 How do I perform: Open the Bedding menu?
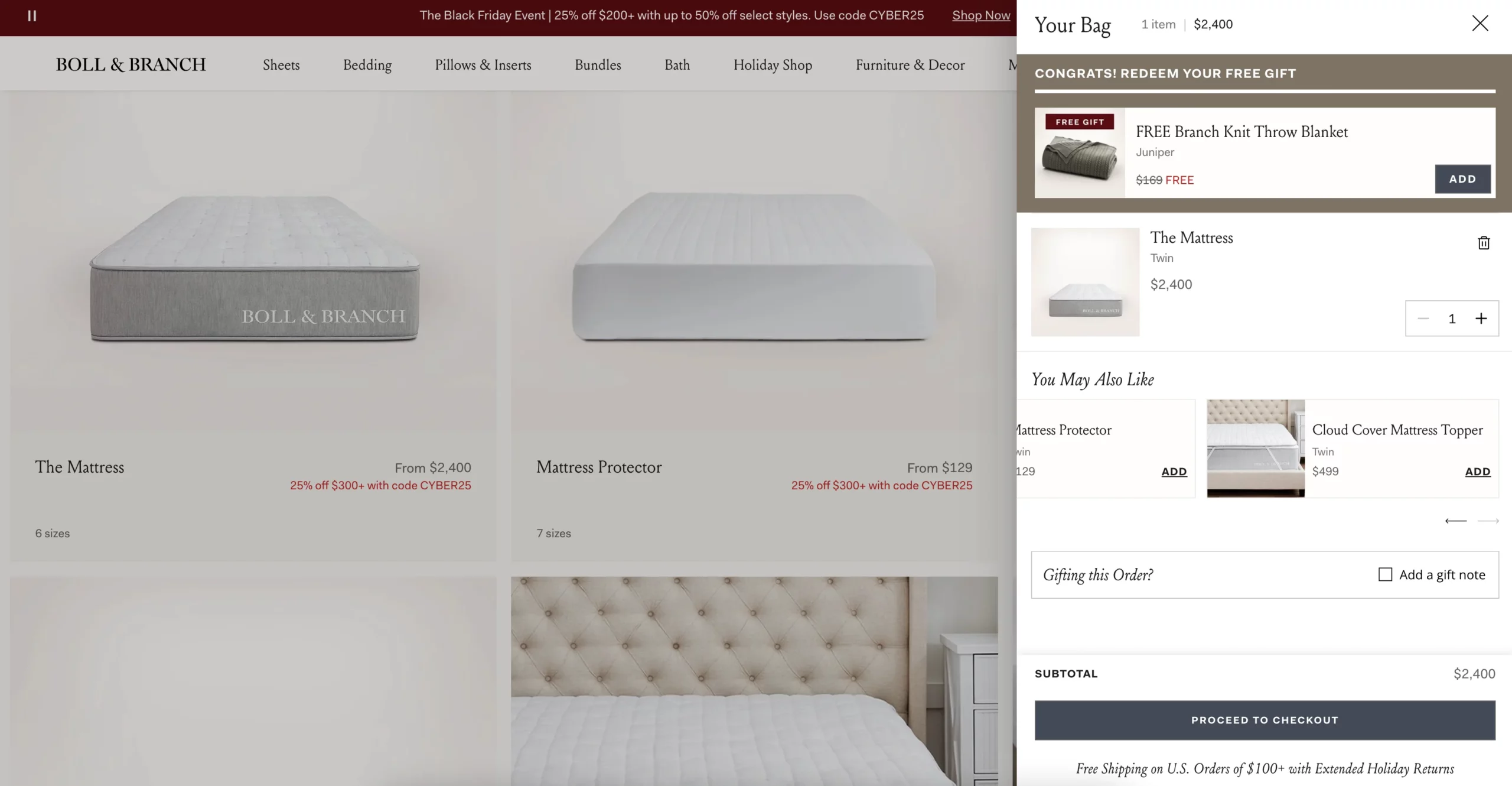(x=367, y=65)
